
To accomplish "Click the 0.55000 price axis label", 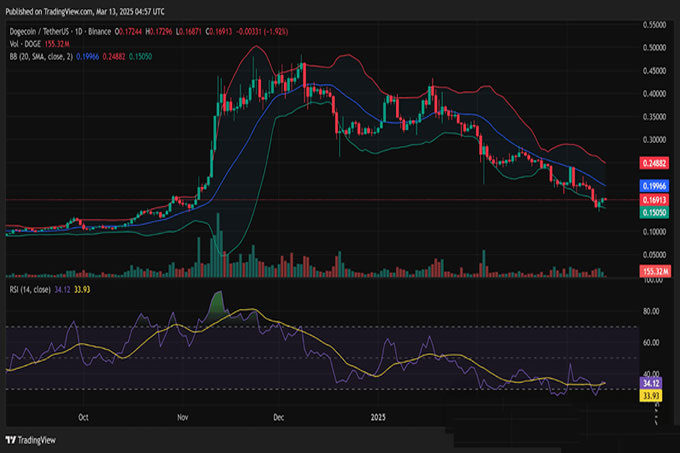I will point(654,25).
